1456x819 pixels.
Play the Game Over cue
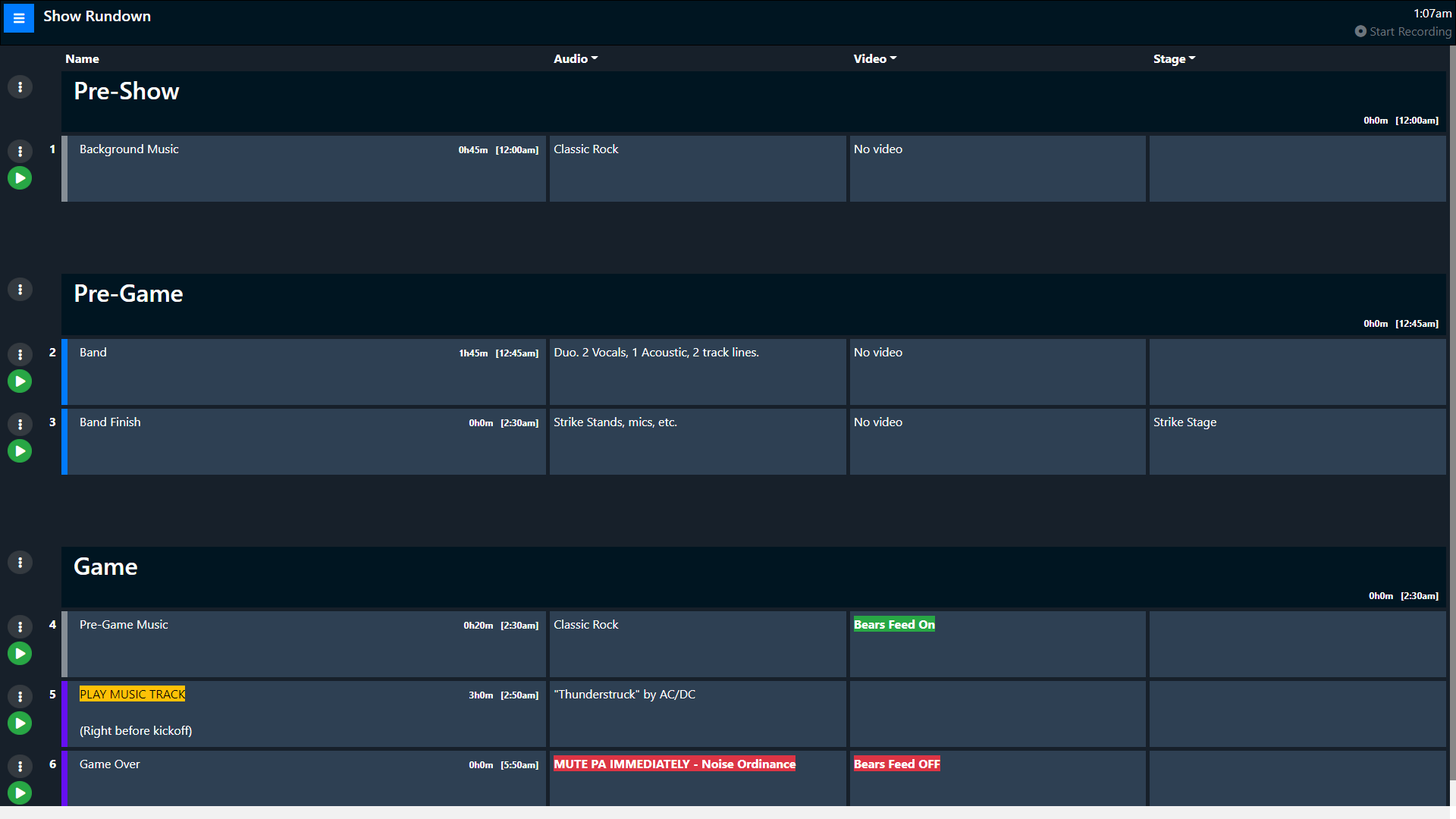pos(20,793)
